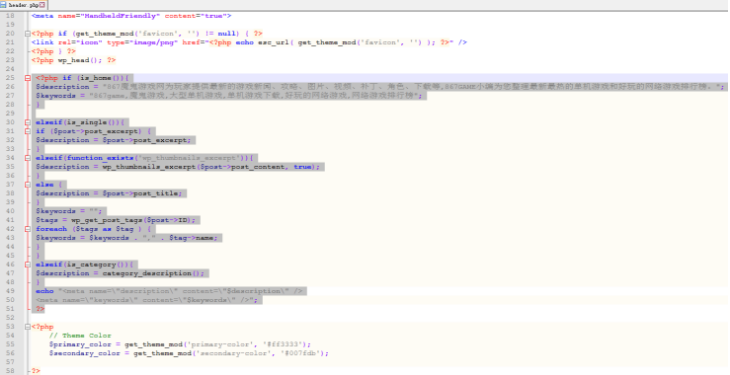Click wp_get_post_tags call on line 41
Image resolution: width=730 pixels, height=375 pixels.
134,220
